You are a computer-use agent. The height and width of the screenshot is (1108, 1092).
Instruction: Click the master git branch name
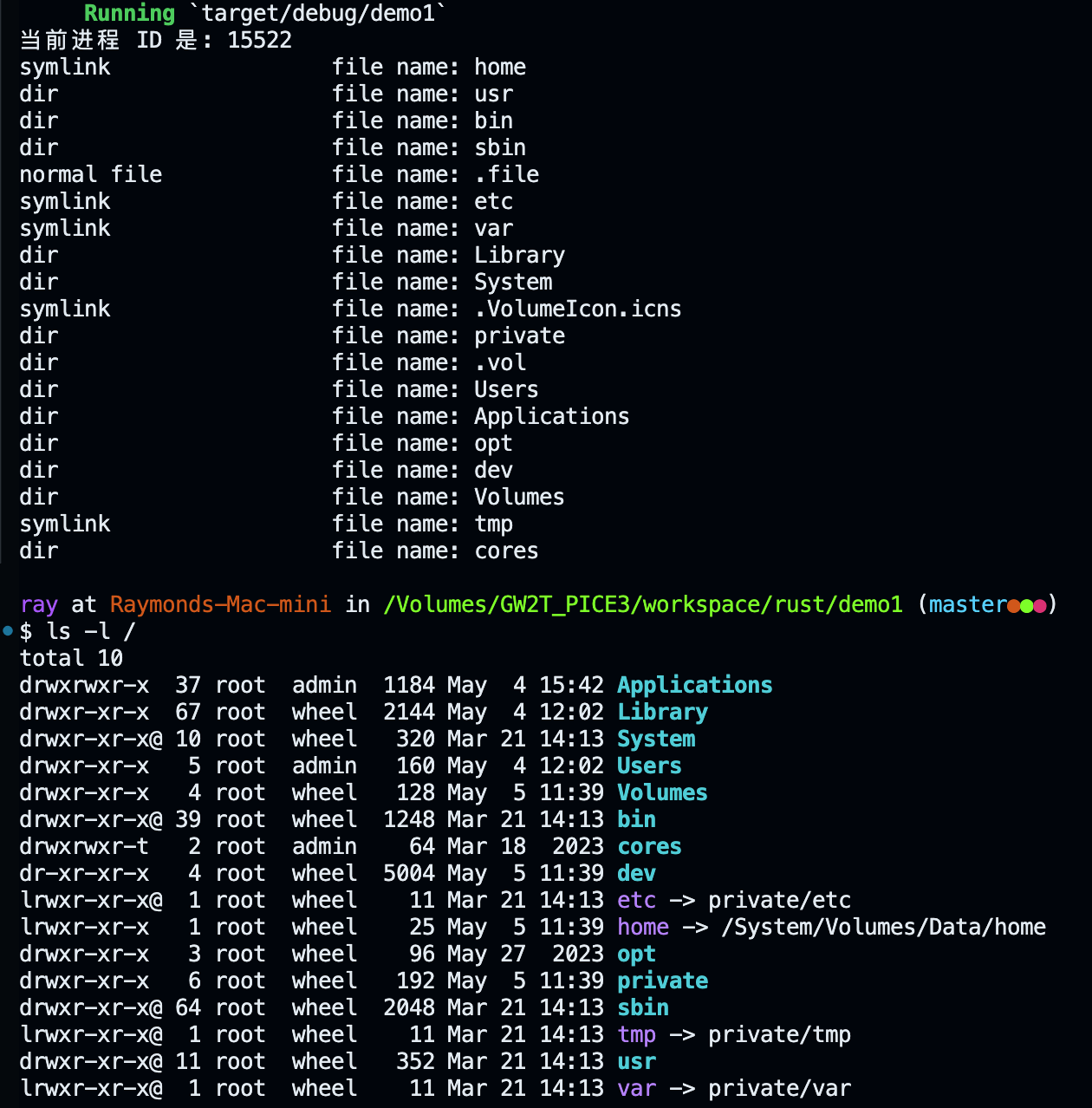[967, 604]
